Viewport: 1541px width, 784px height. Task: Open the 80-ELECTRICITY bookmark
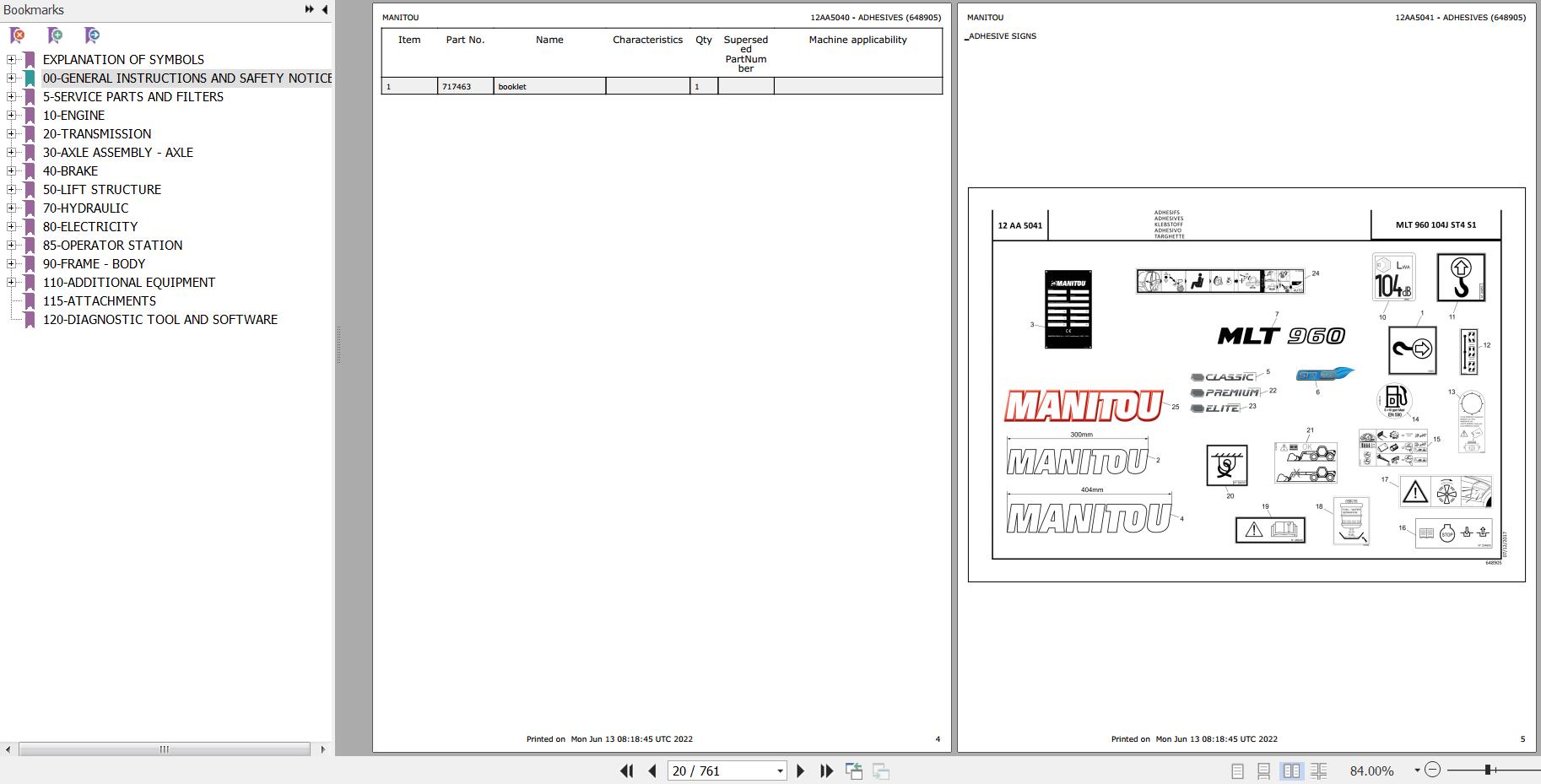(90, 227)
